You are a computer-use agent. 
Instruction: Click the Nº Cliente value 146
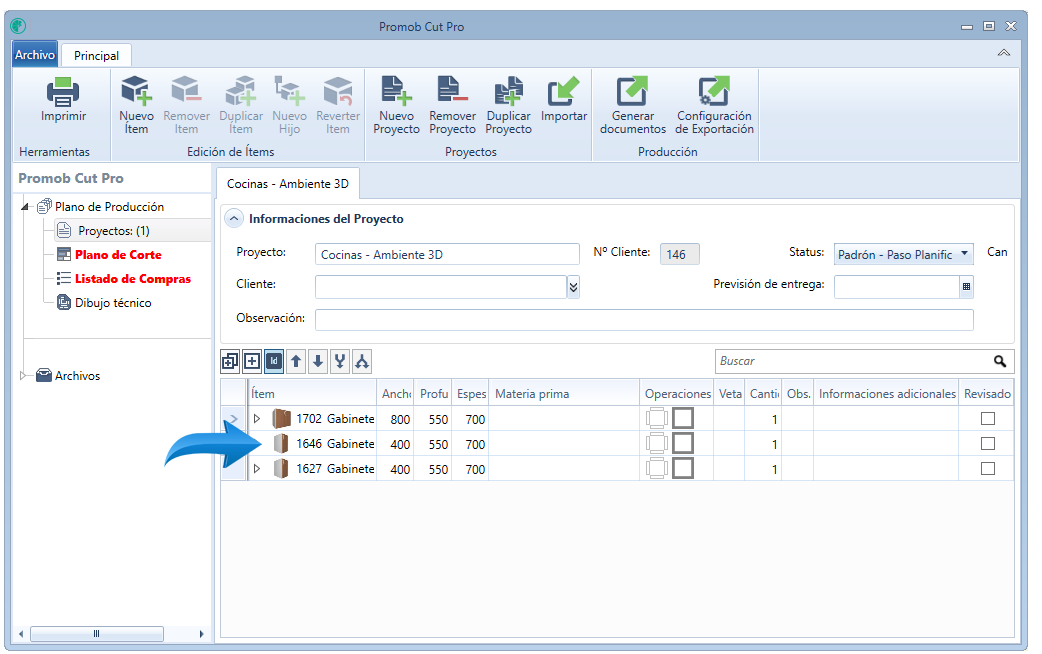pos(679,254)
